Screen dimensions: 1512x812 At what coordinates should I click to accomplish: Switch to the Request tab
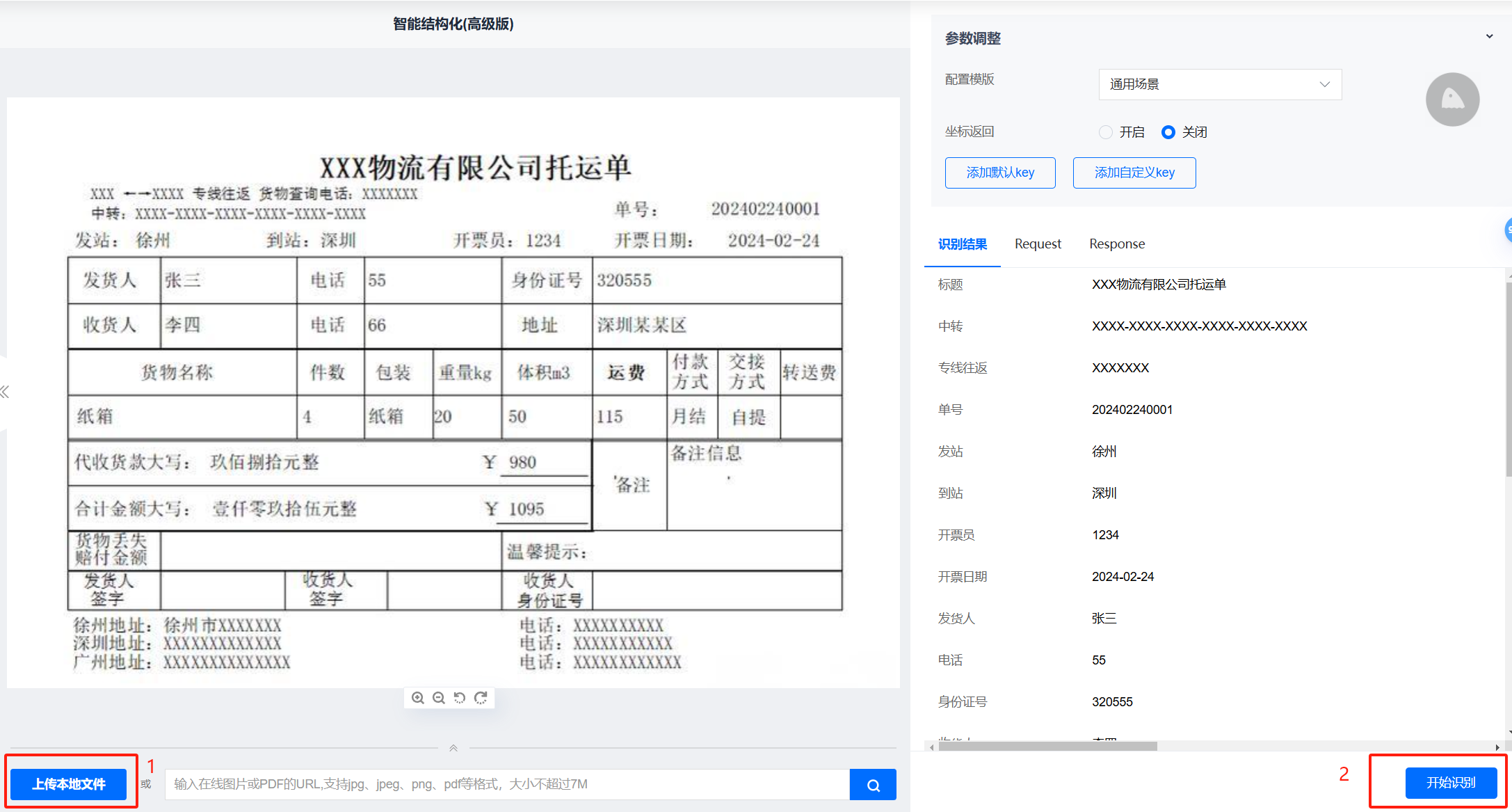1038,244
